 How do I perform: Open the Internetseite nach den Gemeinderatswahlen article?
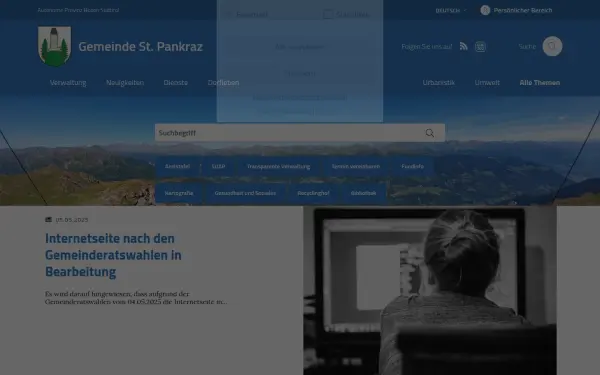pyautogui.click(x=113, y=255)
